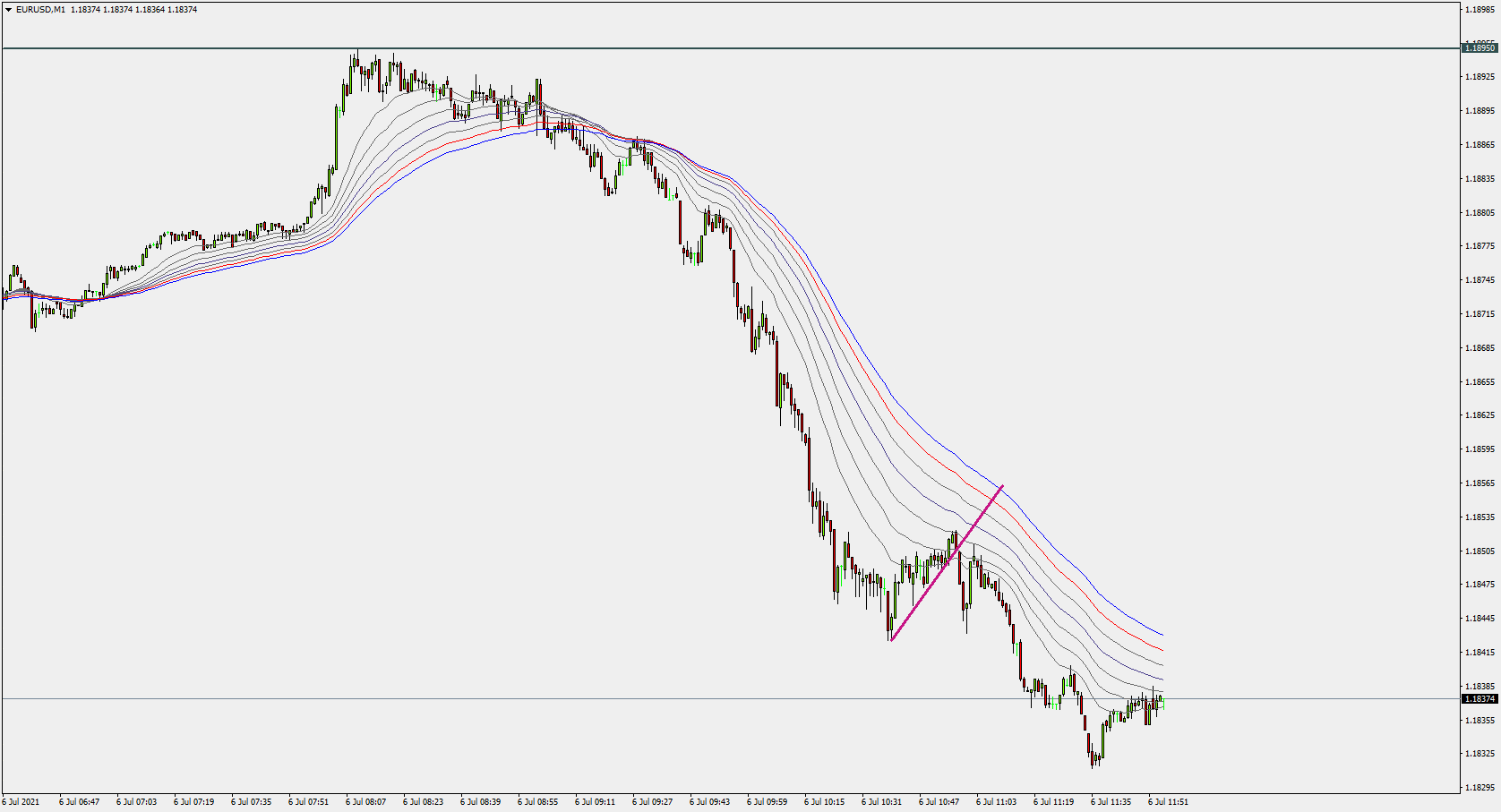Click the 6 Jul 06:47 time label
The image size is (1501, 812).
point(79,802)
